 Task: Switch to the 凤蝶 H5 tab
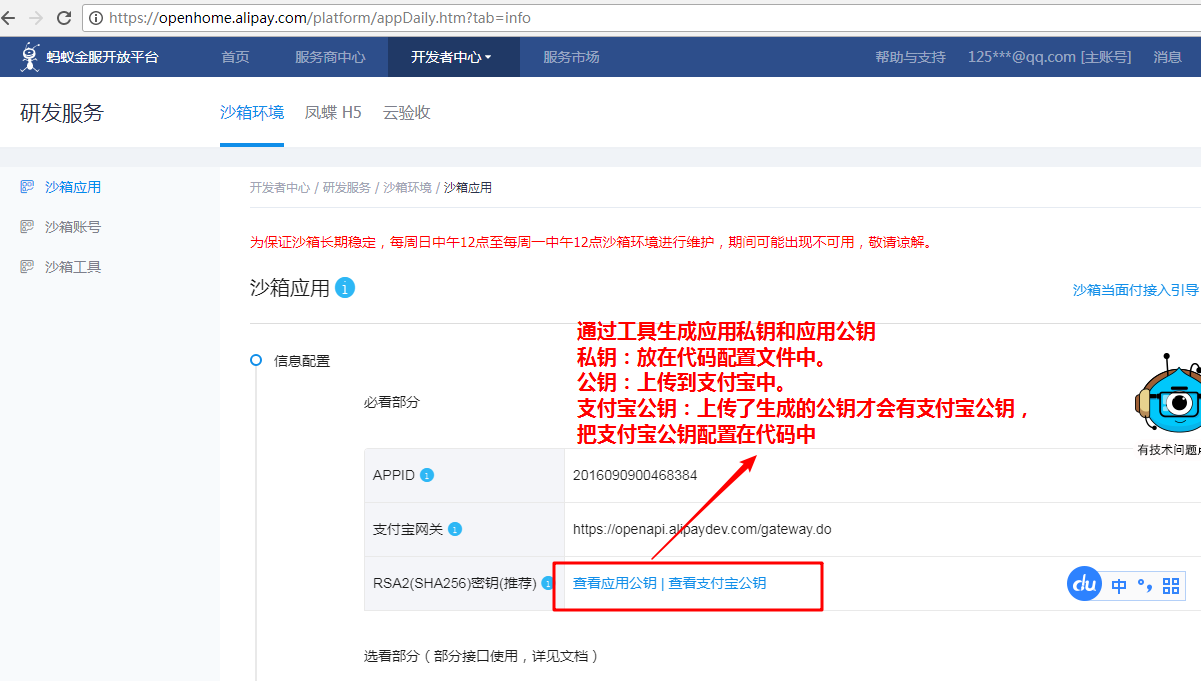click(333, 112)
